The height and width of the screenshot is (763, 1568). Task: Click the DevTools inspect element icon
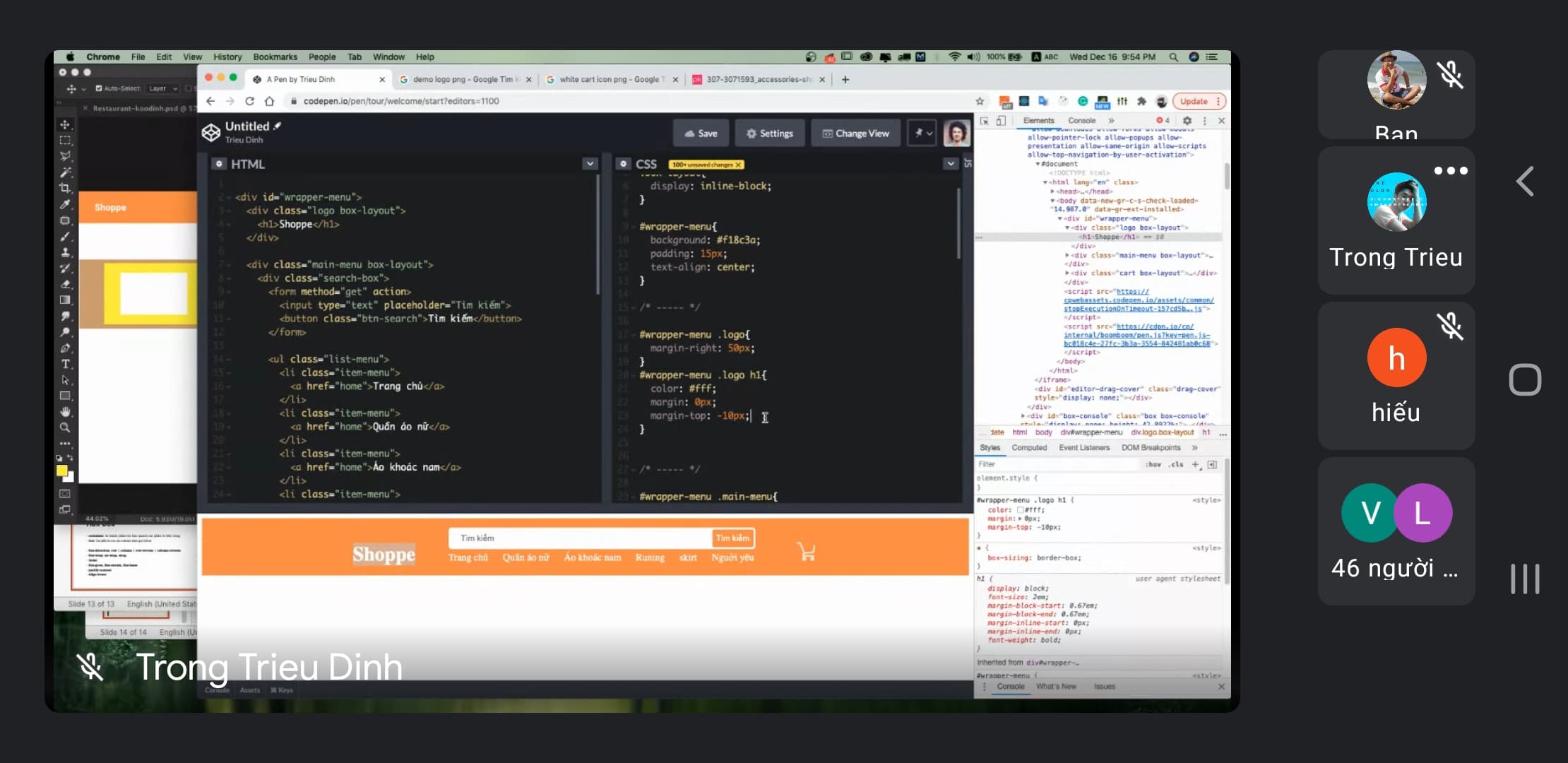pos(985,121)
